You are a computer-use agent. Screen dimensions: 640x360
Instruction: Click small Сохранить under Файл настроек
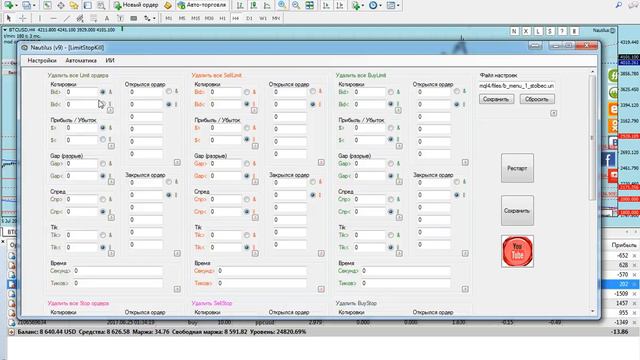[x=496, y=99]
